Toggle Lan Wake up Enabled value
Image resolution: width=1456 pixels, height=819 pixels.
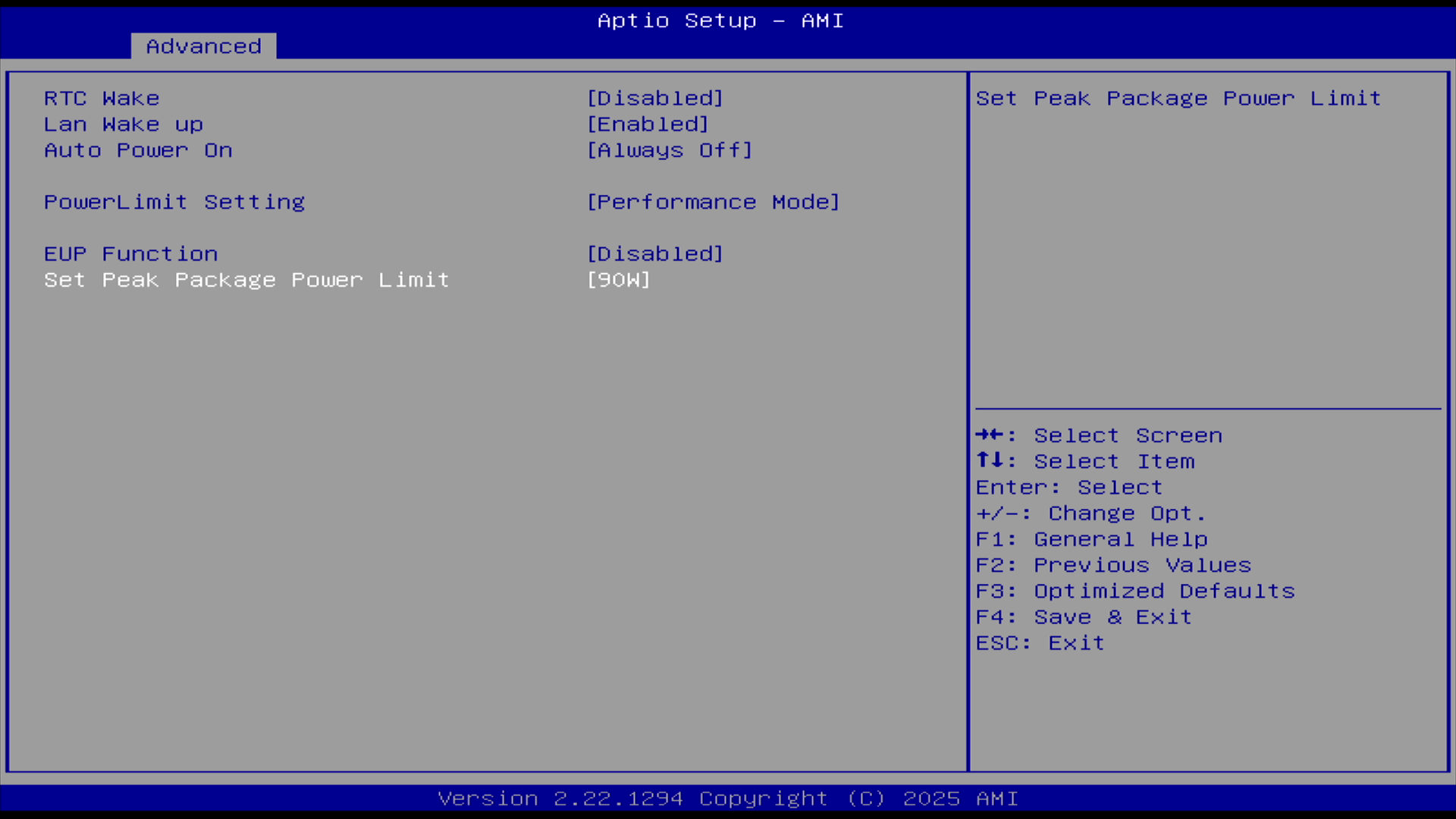pos(647,124)
